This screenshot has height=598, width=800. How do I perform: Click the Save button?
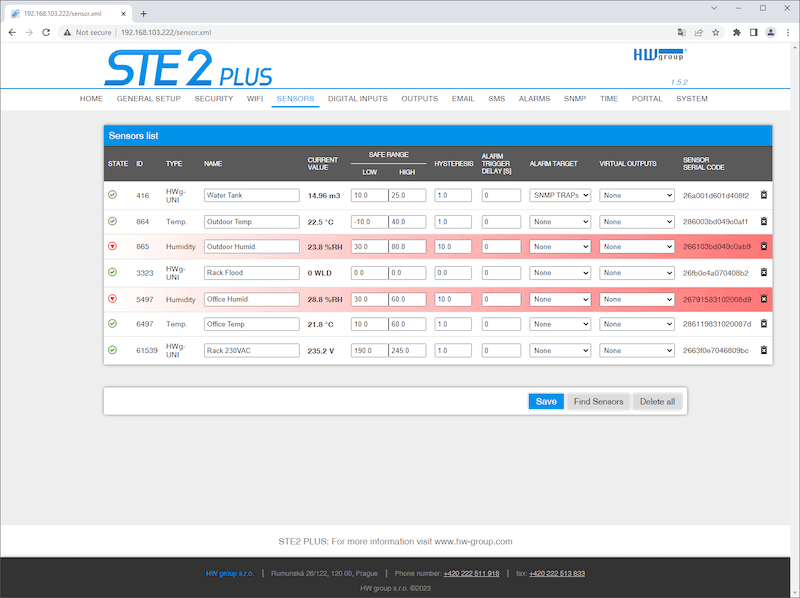(546, 400)
